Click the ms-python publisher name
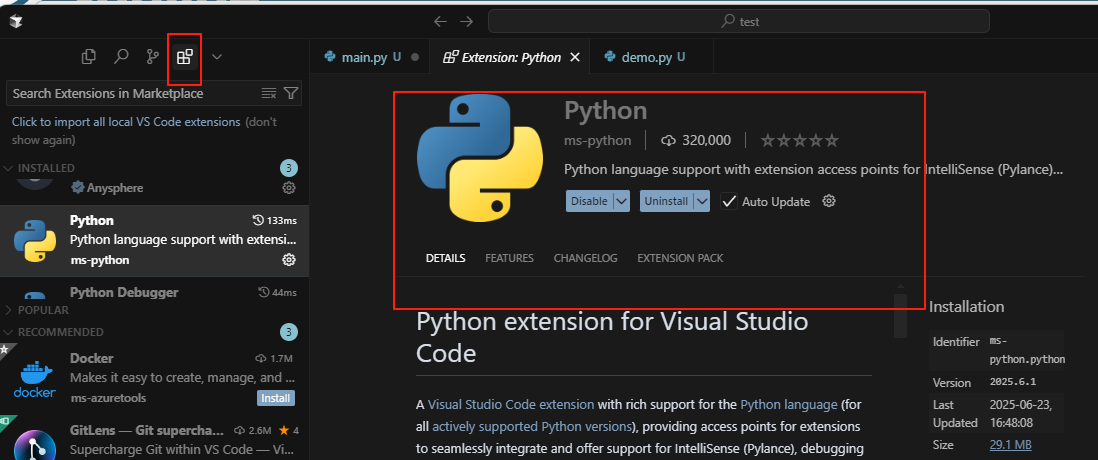Viewport: 1098px width, 460px height. point(597,141)
